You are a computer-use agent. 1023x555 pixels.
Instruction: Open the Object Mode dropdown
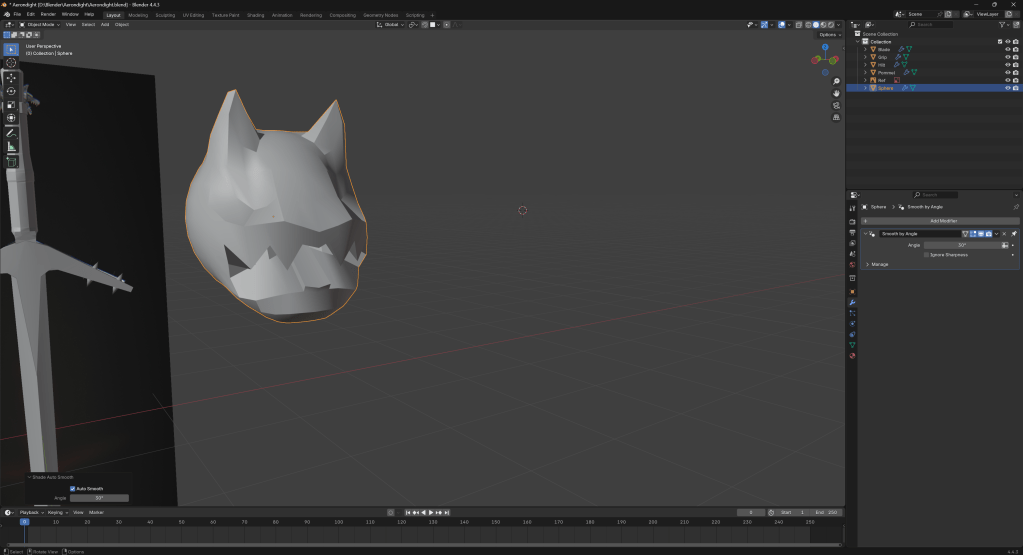click(x=42, y=24)
